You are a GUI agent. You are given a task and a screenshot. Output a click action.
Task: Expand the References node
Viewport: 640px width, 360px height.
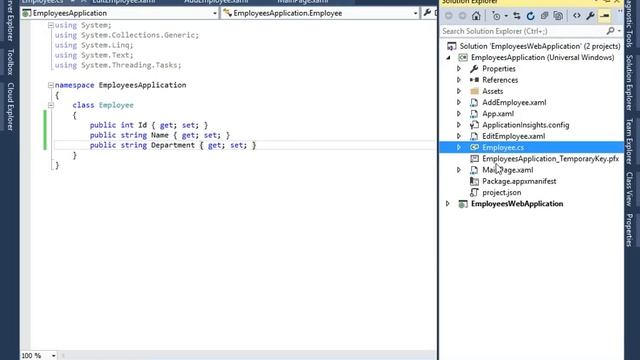coord(459,80)
